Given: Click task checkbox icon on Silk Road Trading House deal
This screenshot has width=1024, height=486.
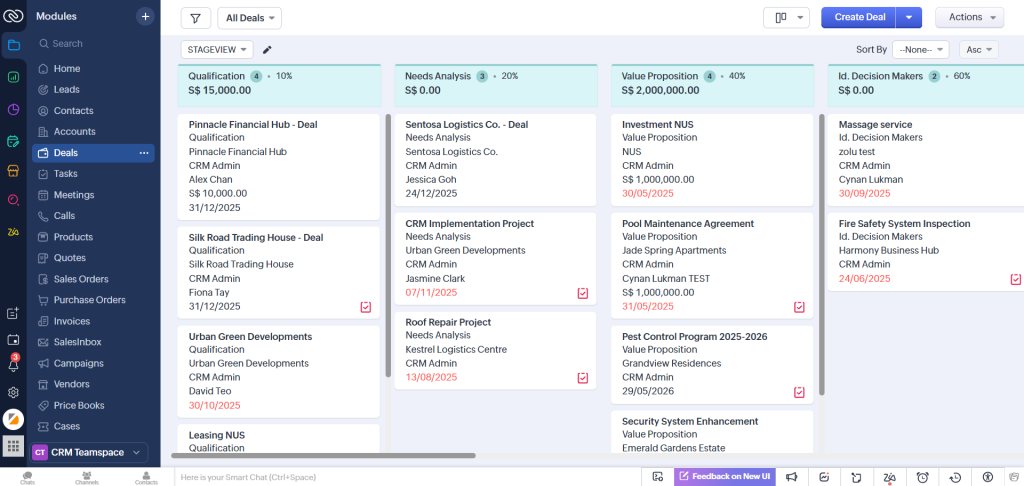Looking at the screenshot, I should [366, 307].
